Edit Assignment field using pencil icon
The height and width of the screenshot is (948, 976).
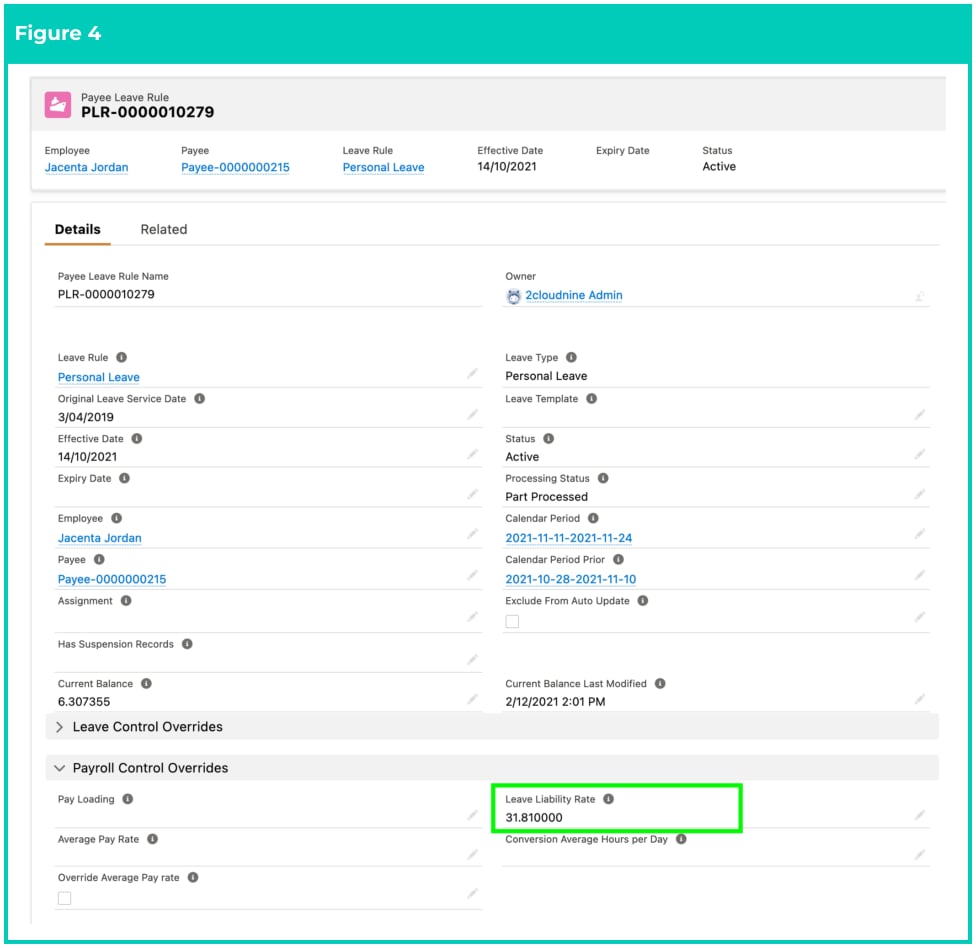tap(472, 617)
